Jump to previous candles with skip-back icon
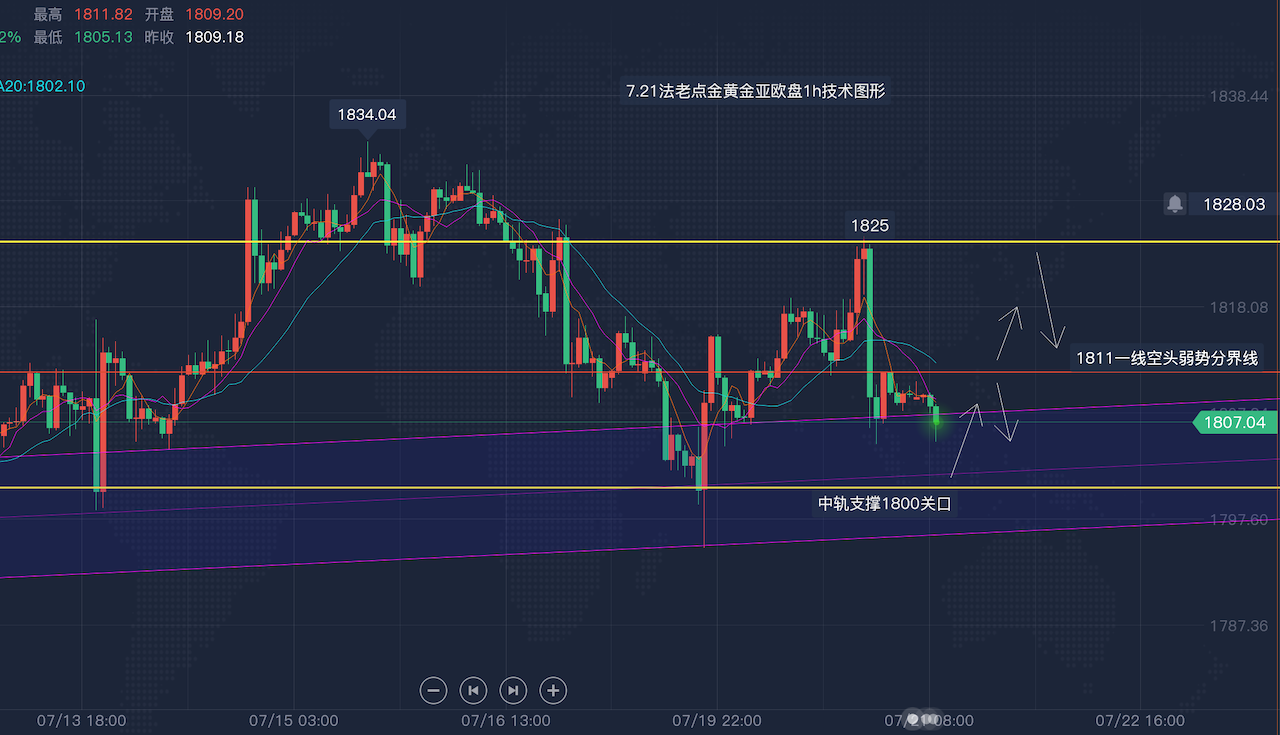This screenshot has width=1280, height=735. coord(473,690)
